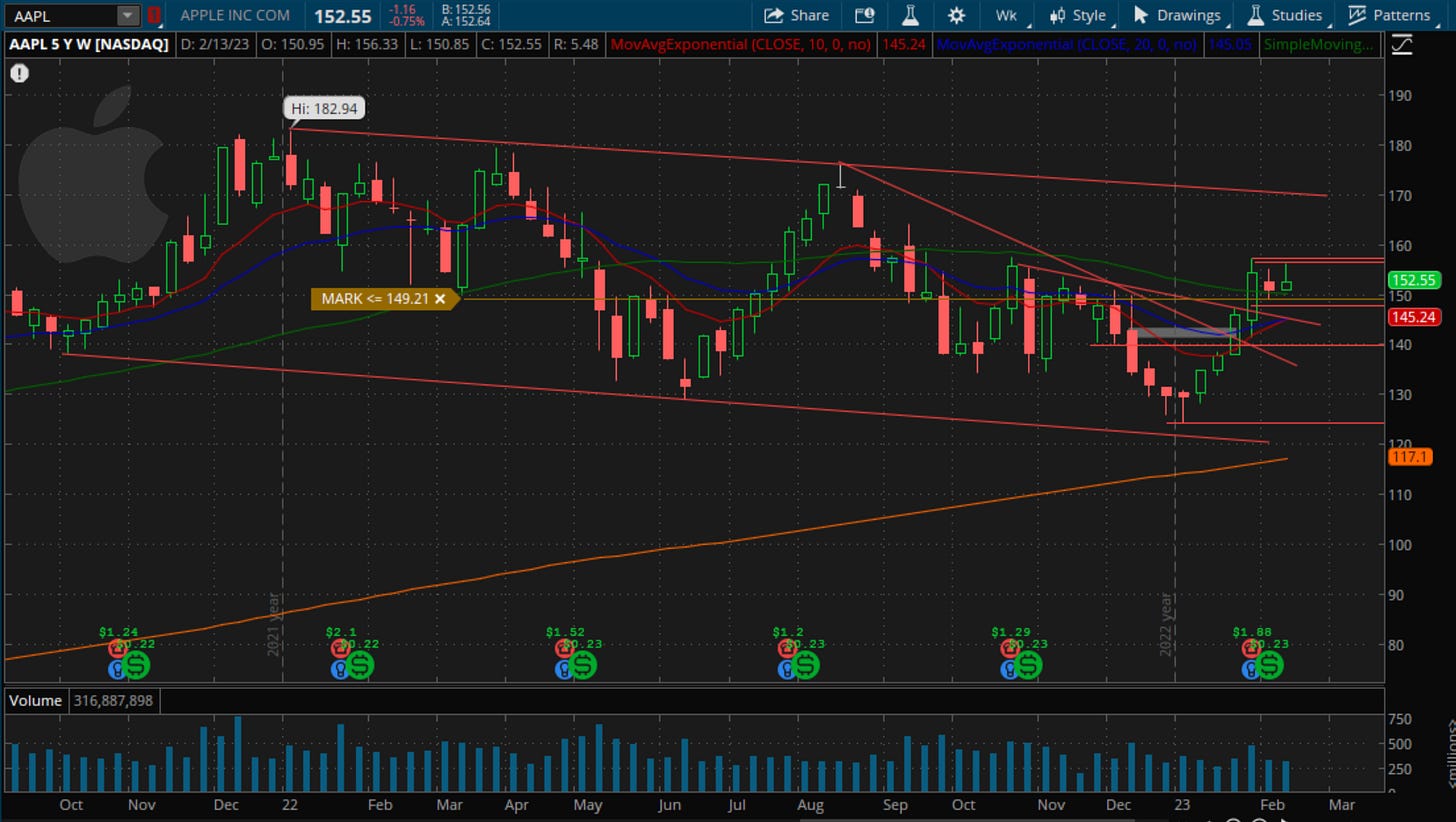Viewport: 1456px width, 822px height.
Task: Click red earnings icon below $1.88
Action: point(1250,649)
